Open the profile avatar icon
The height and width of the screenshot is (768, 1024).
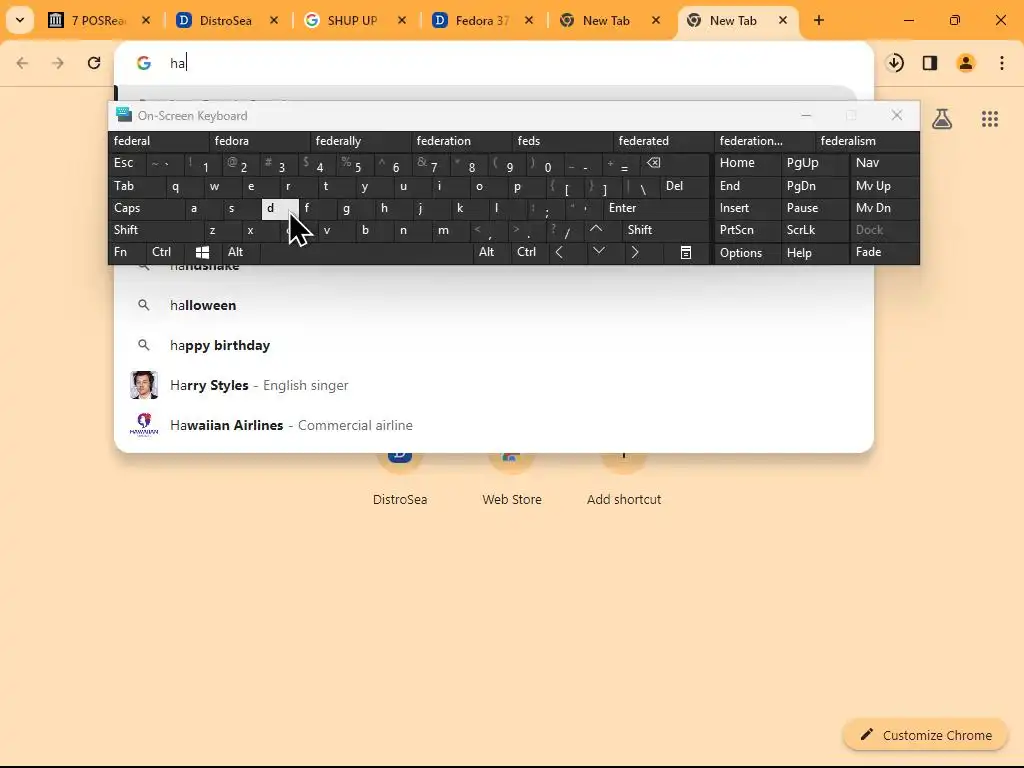966,63
